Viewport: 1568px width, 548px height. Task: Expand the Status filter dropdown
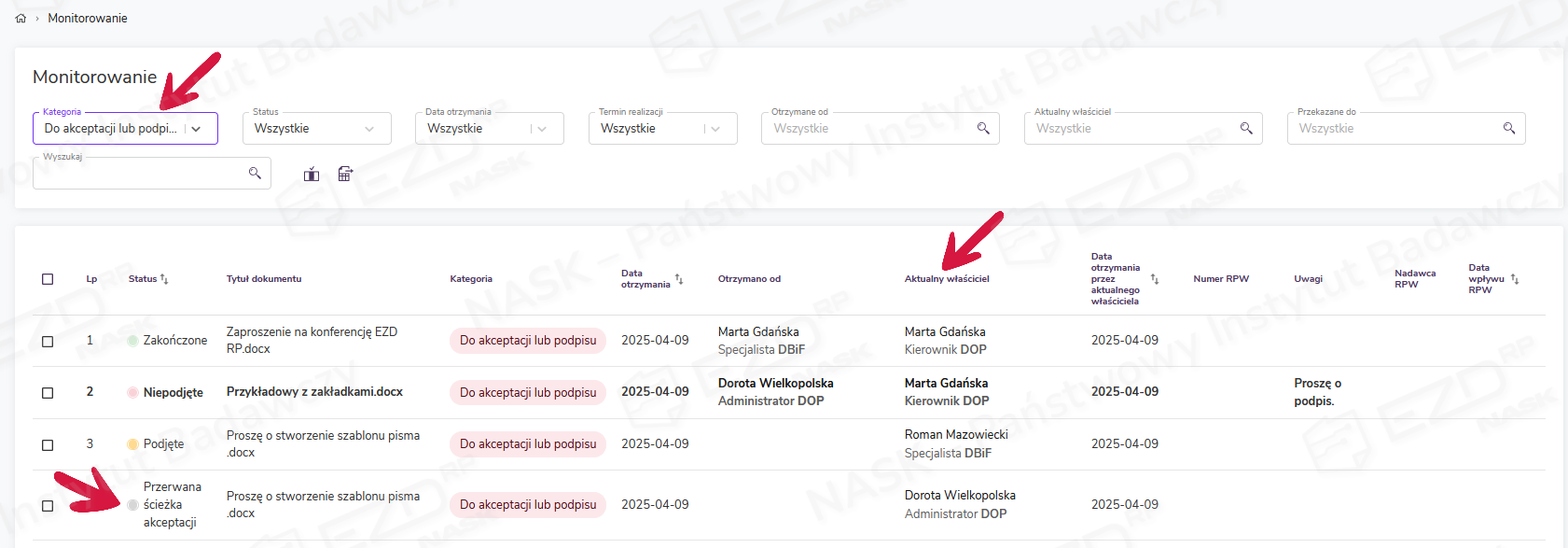click(369, 129)
